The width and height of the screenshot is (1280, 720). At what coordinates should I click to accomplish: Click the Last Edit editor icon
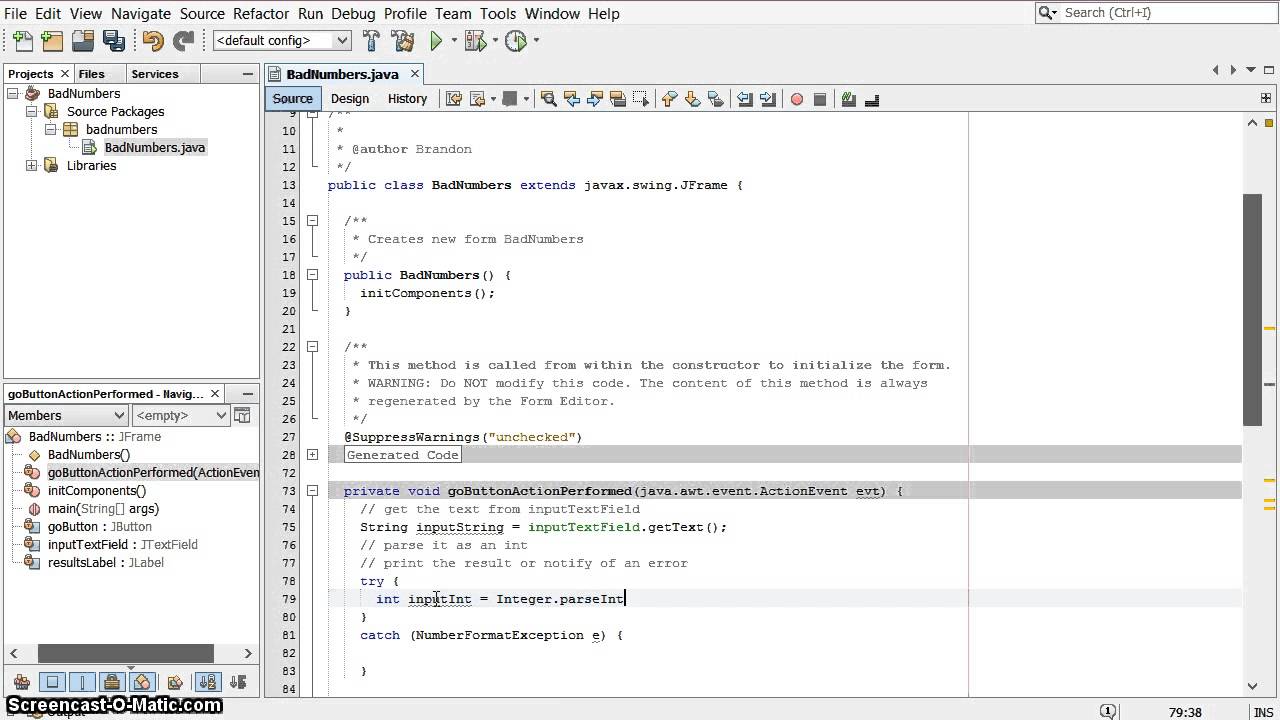[454, 99]
